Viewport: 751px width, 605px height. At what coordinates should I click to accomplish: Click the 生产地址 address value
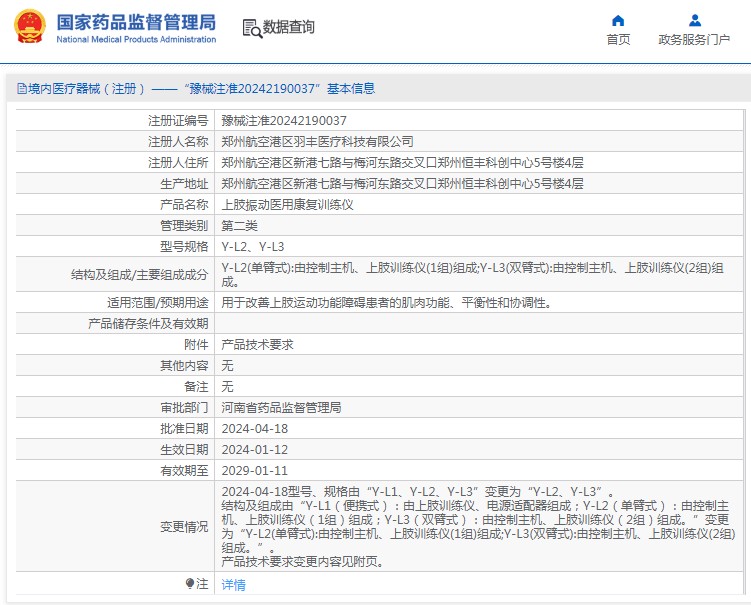tap(402, 184)
